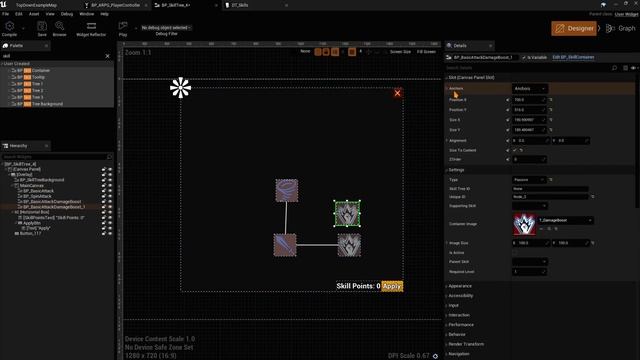Click the Edit BP_SkillContainer link
The height and width of the screenshot is (360, 640).
coord(573,57)
